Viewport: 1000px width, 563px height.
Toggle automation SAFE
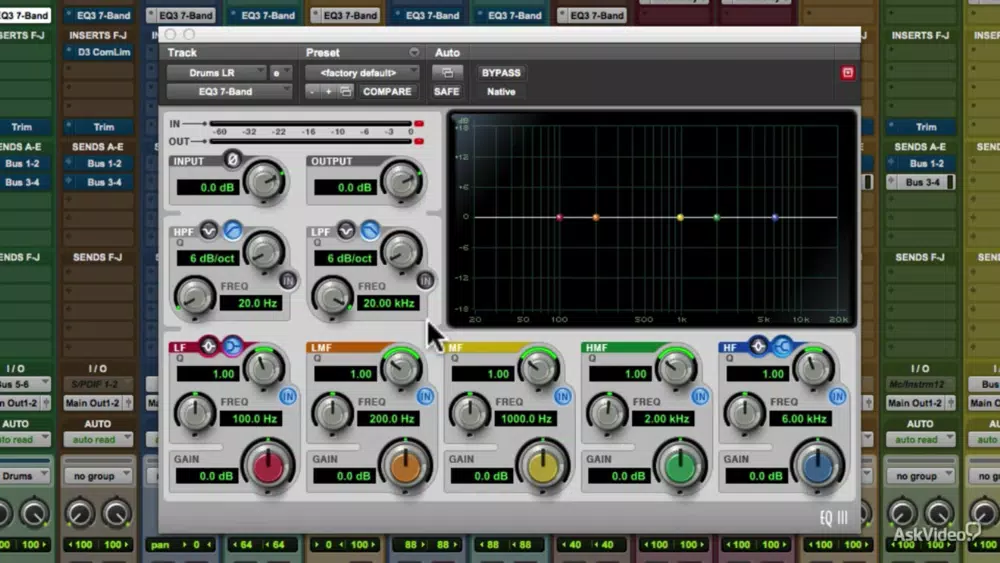pyautogui.click(x=447, y=92)
